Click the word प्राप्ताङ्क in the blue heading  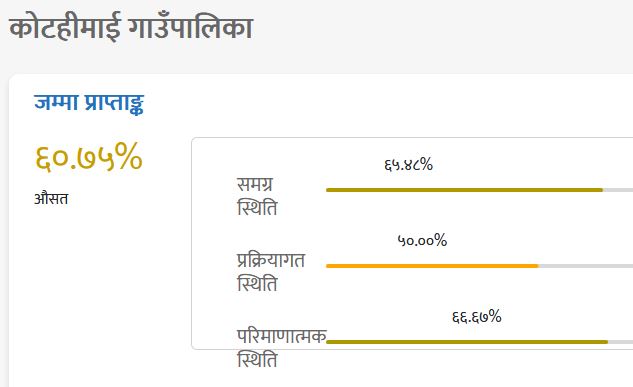114,104
